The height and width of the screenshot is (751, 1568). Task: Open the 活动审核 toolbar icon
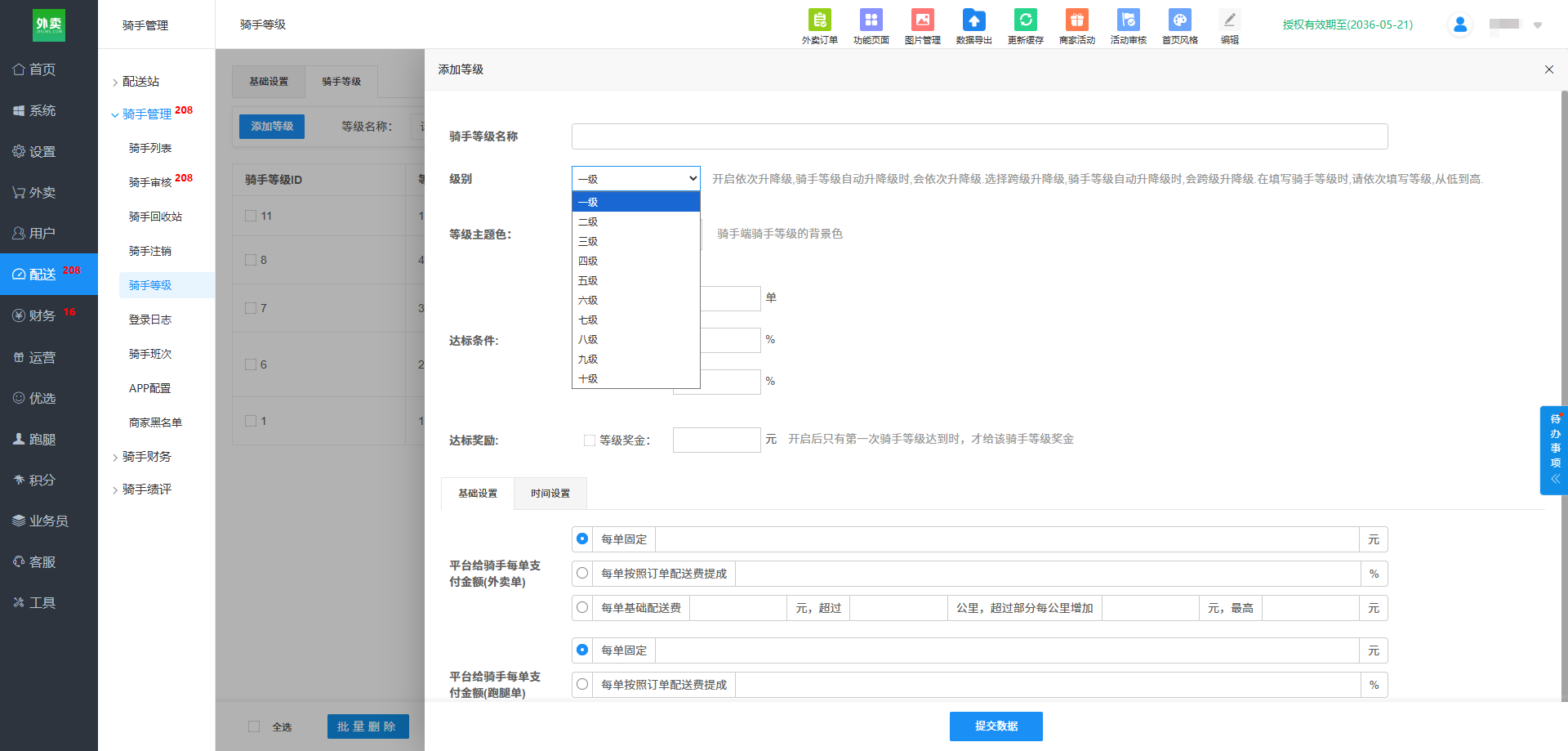[x=1128, y=26]
